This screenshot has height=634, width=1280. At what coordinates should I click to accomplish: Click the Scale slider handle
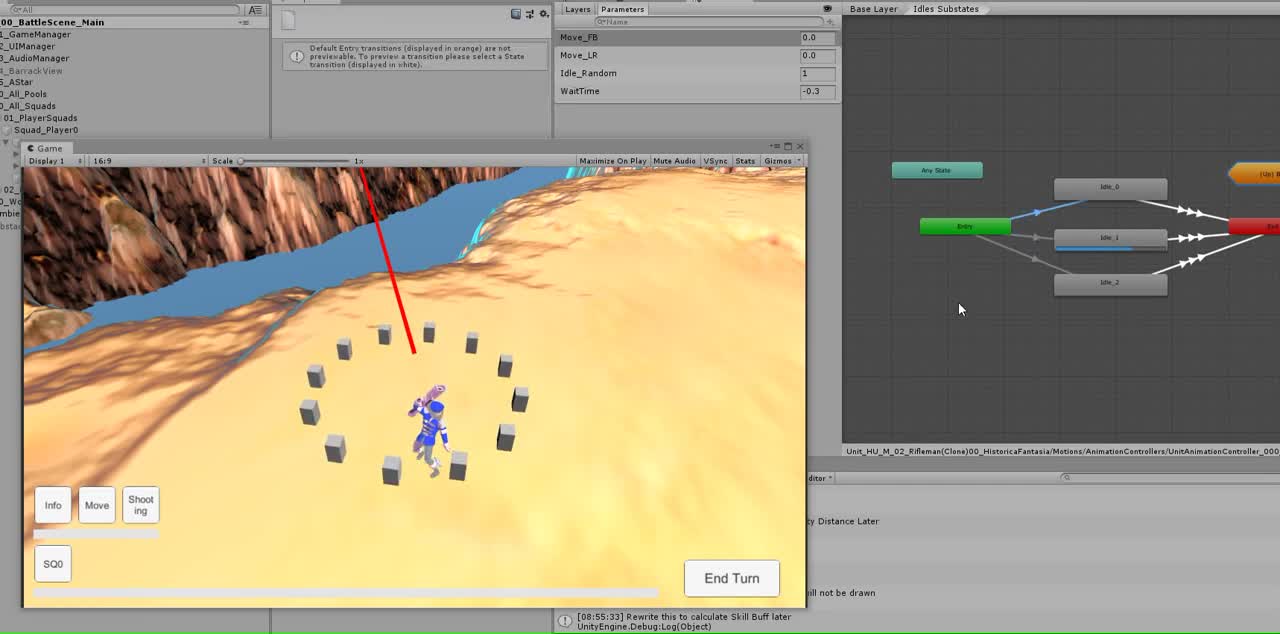pyautogui.click(x=241, y=161)
